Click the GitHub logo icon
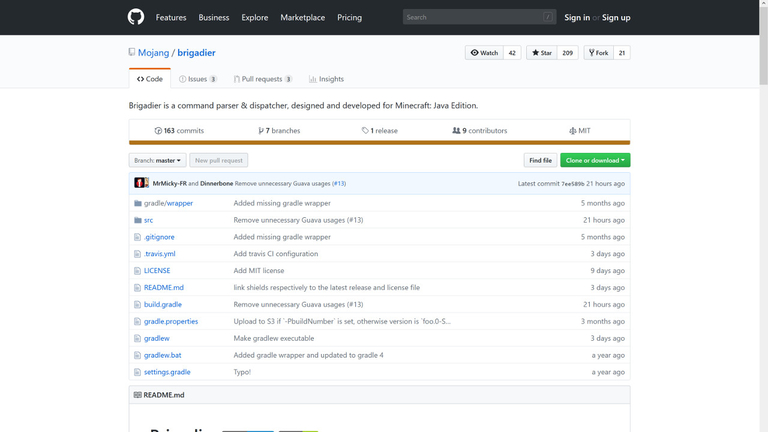This screenshot has width=768, height=432. click(136, 17)
